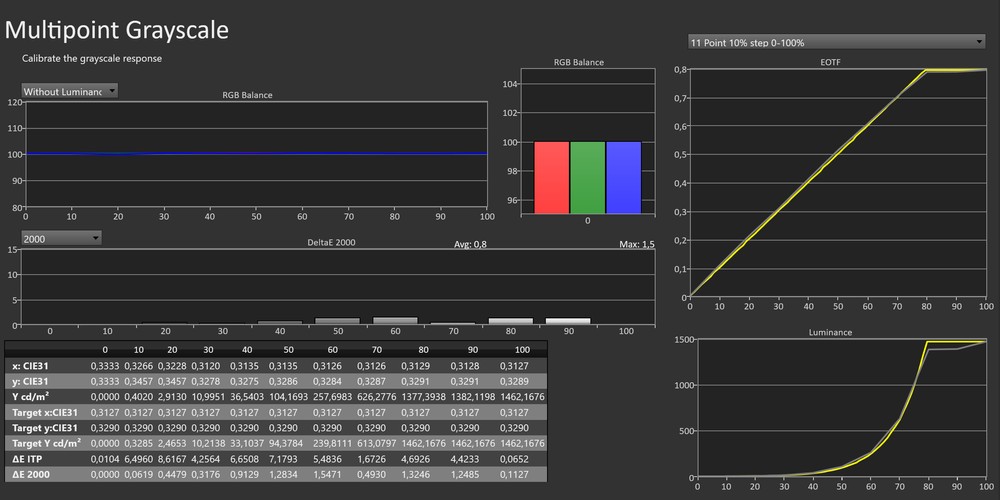Select the DeltaE bar at 80 percent
The height and width of the screenshot is (500, 1000).
510,321
